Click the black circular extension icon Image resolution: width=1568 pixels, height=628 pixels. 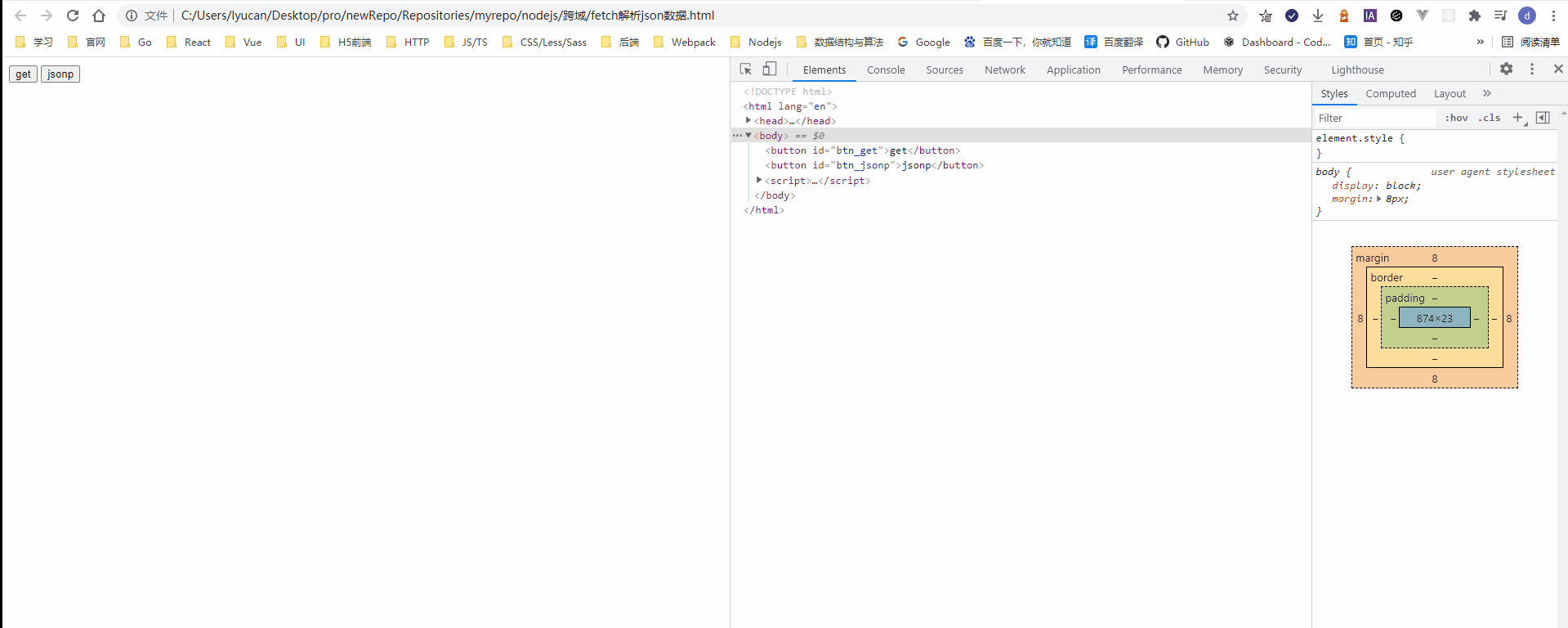tap(1396, 16)
